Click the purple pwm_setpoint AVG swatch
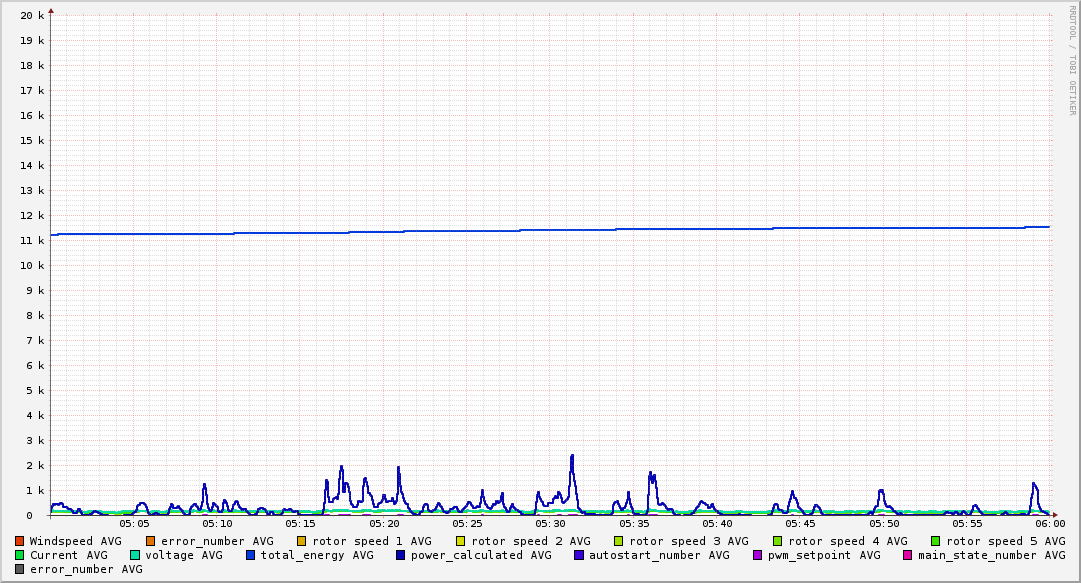 [x=757, y=555]
